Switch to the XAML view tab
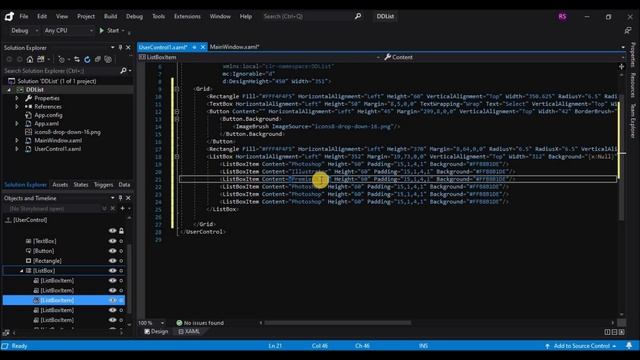The height and width of the screenshot is (360, 640). [x=189, y=332]
